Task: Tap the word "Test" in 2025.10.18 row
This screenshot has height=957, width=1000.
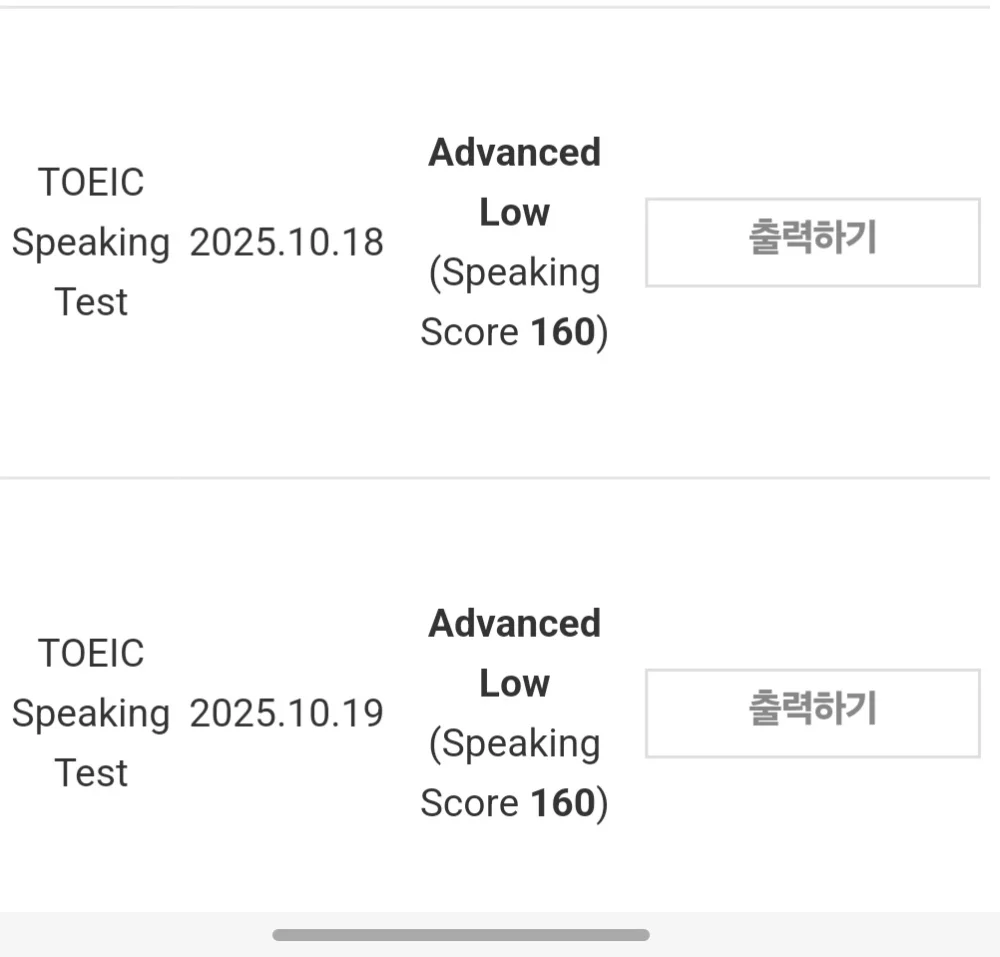Action: (91, 302)
